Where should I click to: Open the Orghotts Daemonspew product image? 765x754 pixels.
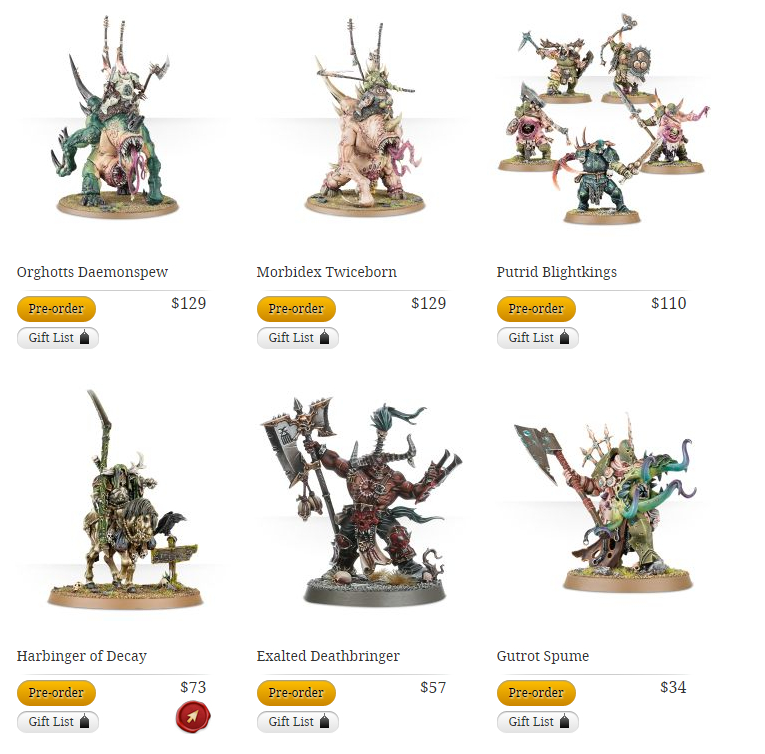coord(116,117)
